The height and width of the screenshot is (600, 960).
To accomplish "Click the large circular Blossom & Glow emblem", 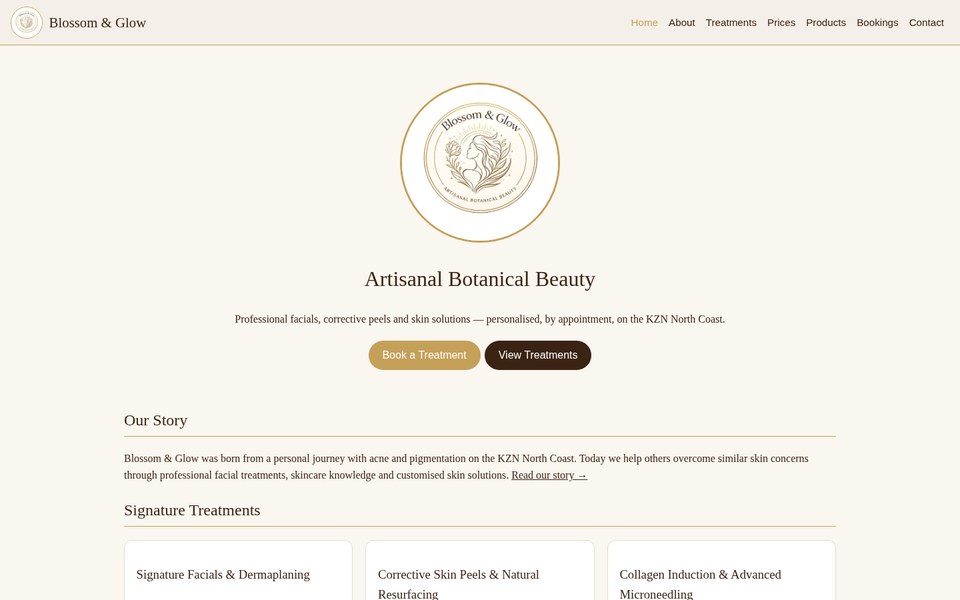I will point(480,162).
